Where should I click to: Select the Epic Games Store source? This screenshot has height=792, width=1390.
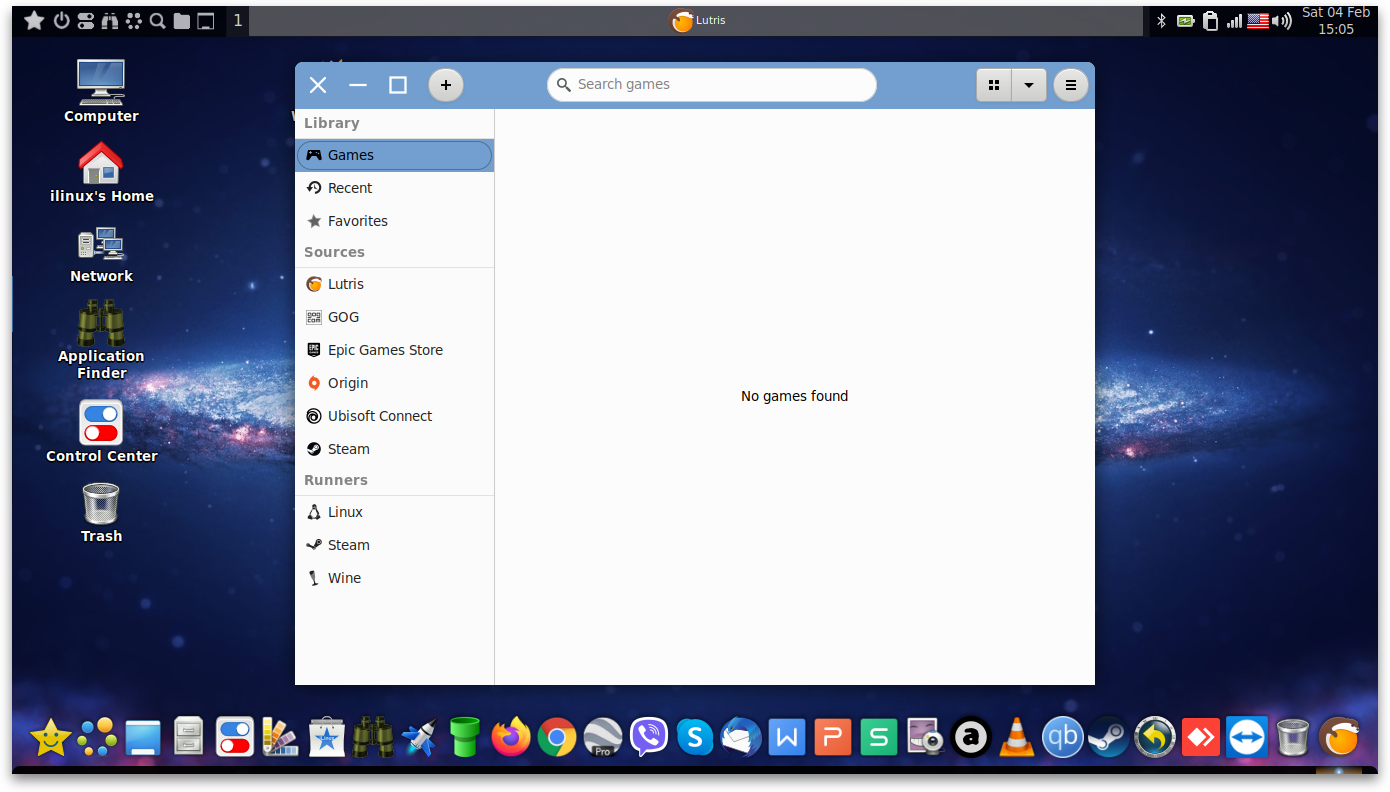pos(394,350)
